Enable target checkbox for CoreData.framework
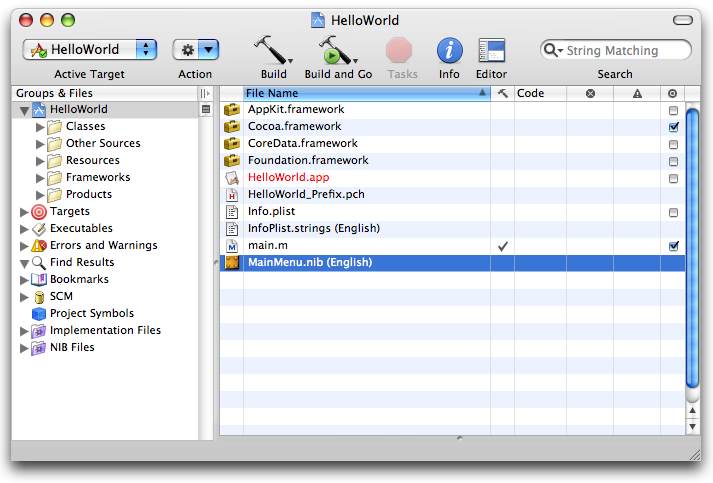Screen dimensions: 713x483 pyautogui.click(x=673, y=145)
